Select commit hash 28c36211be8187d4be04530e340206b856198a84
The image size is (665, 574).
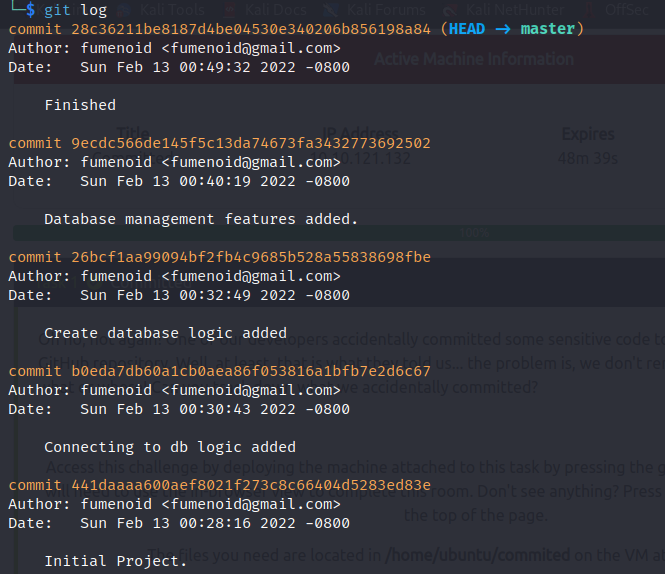[x=251, y=29]
